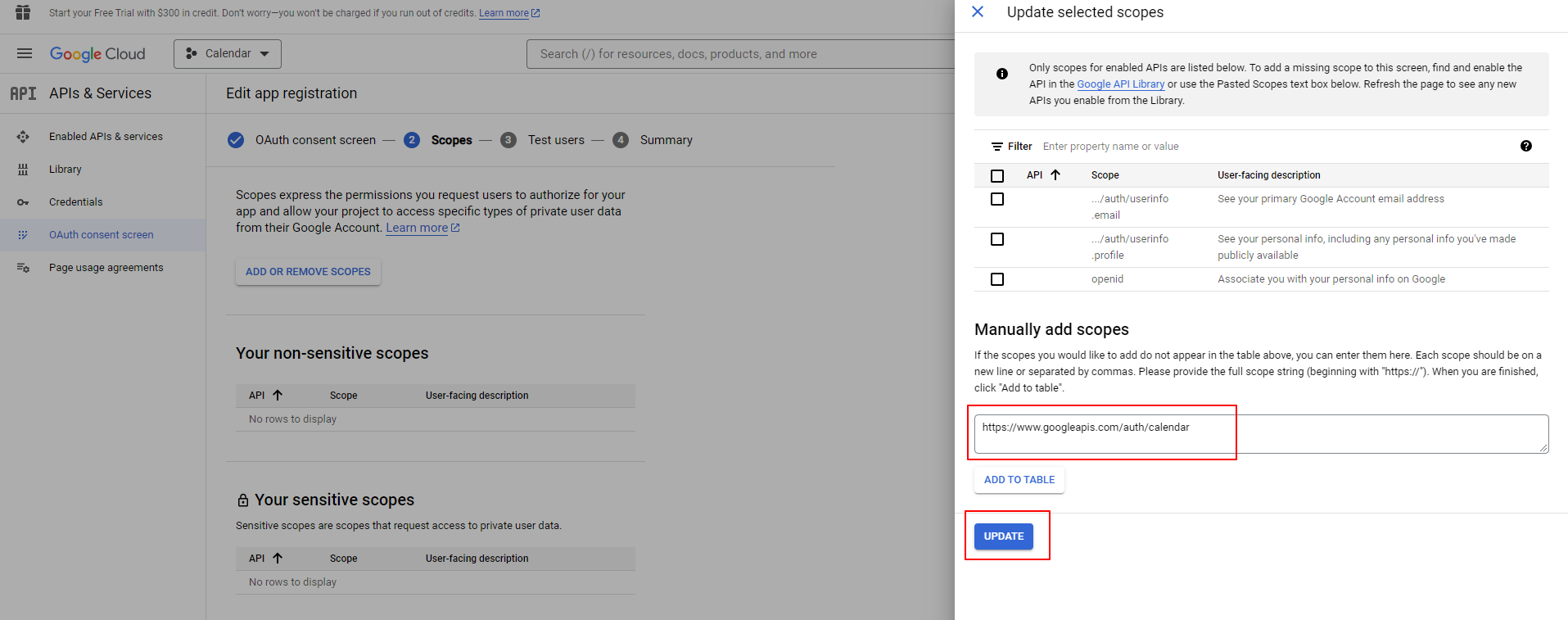Viewport: 1568px width, 620px height.
Task: Open Enabled APIs & services page
Action: [x=106, y=137]
